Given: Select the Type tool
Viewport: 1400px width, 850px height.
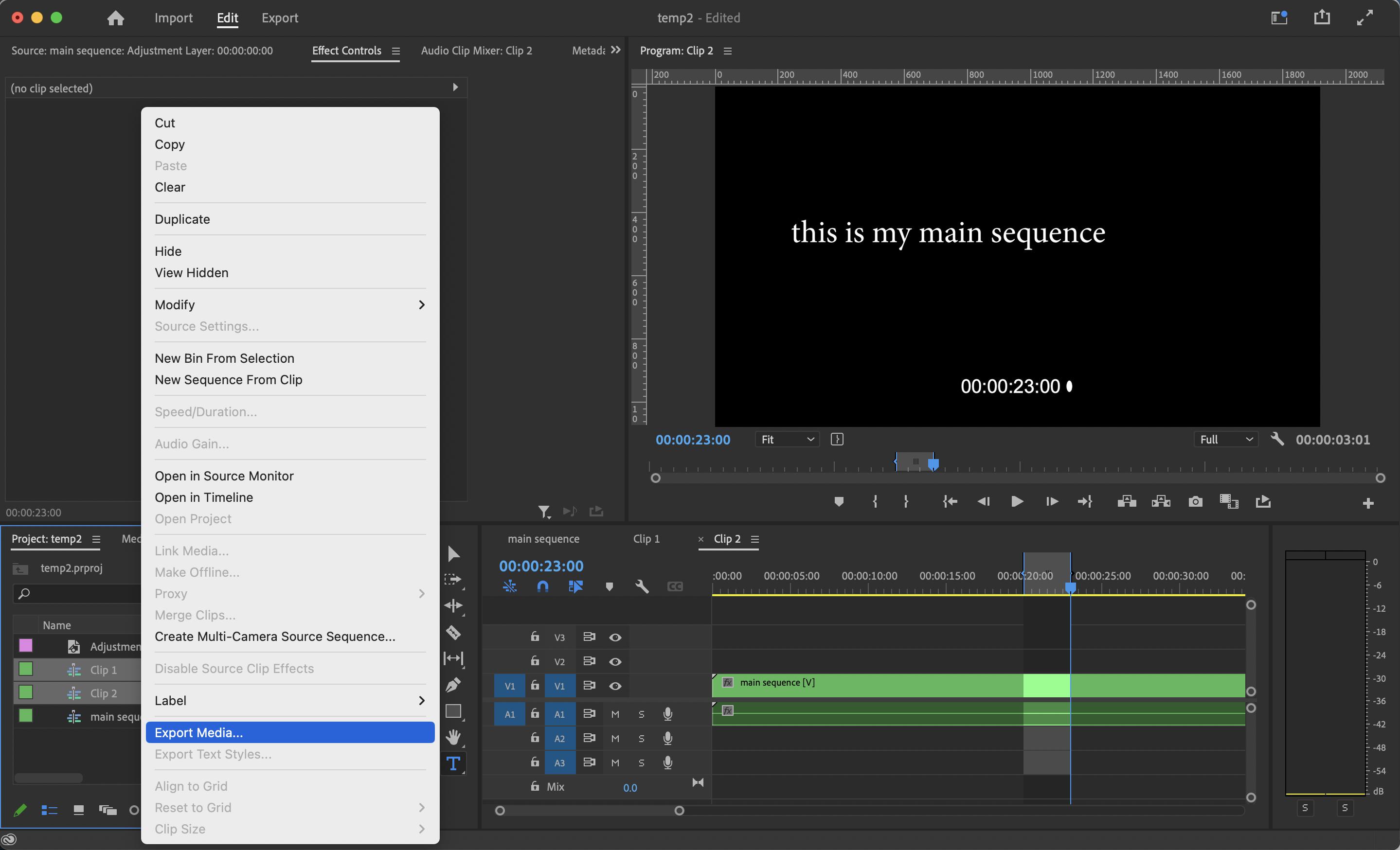Looking at the screenshot, I should [453, 764].
